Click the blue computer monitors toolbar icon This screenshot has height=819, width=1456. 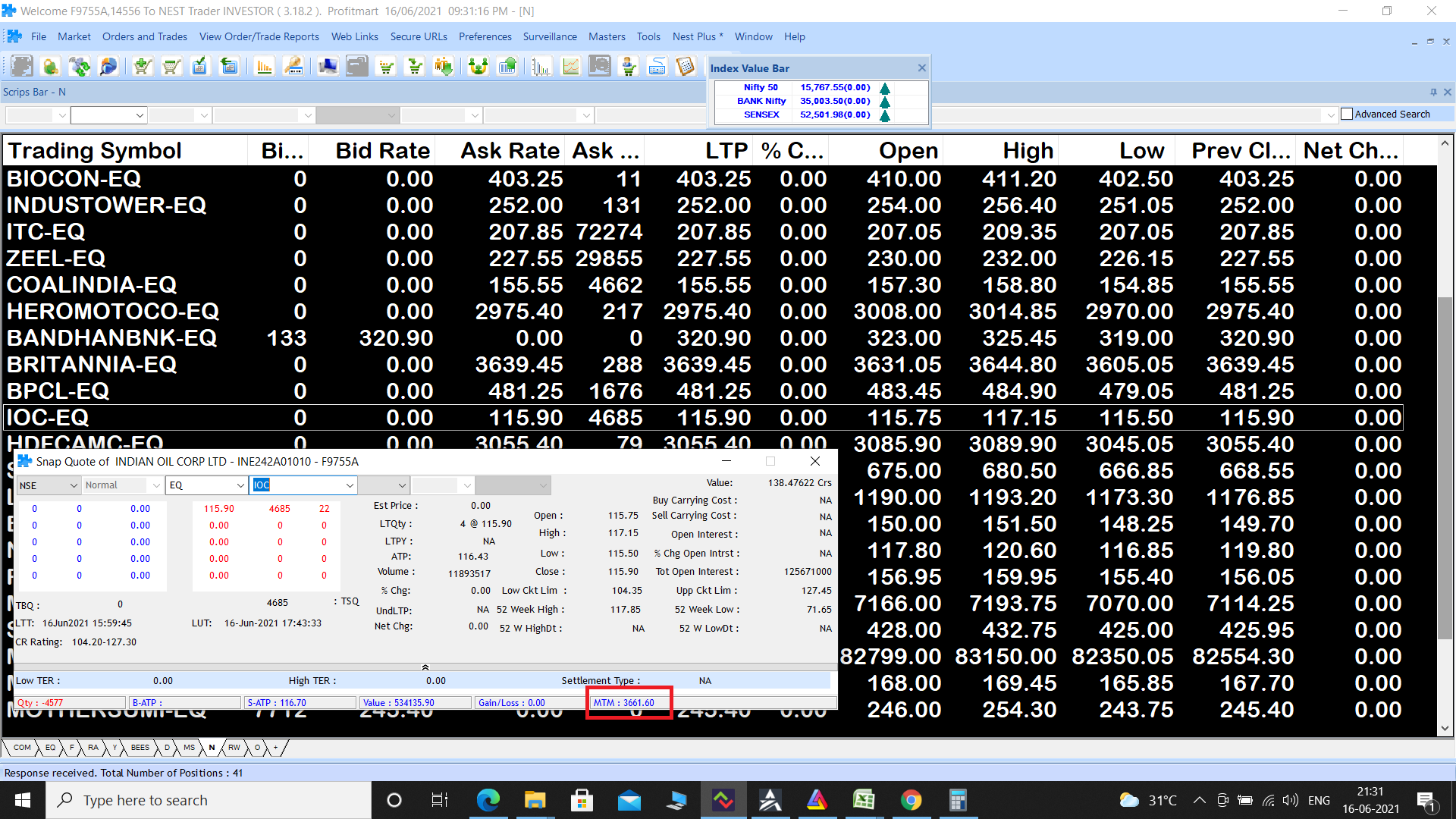[328, 67]
